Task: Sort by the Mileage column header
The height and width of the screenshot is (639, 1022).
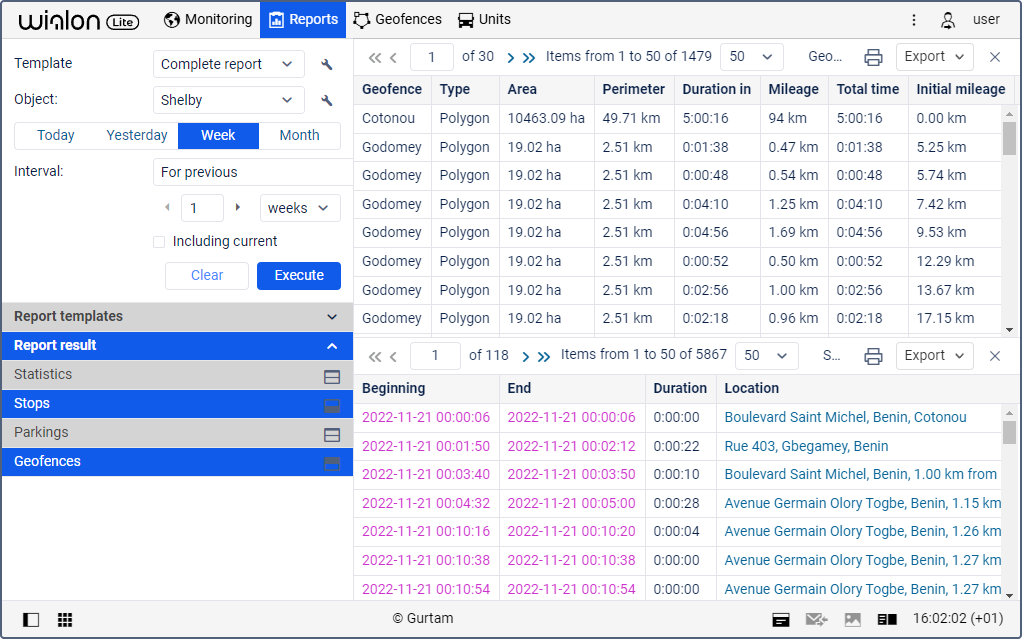Action: (x=793, y=90)
